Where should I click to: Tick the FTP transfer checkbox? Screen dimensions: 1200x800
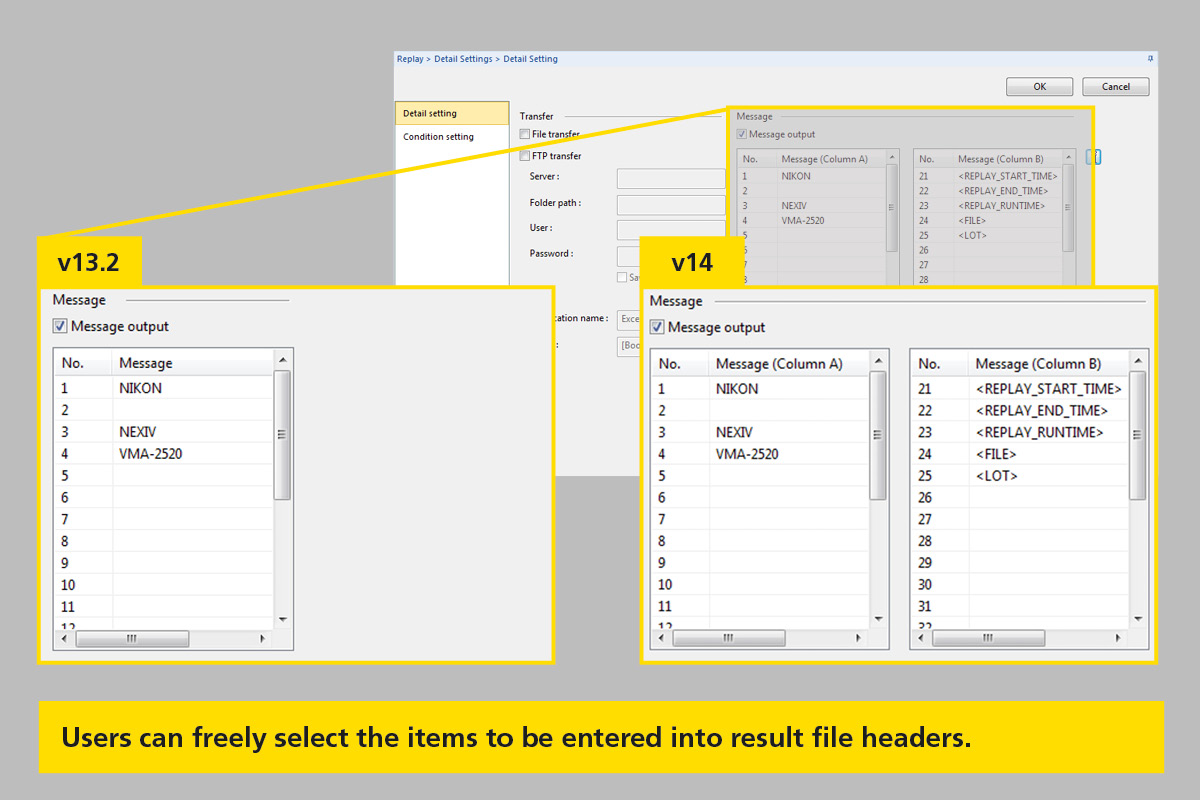point(525,156)
